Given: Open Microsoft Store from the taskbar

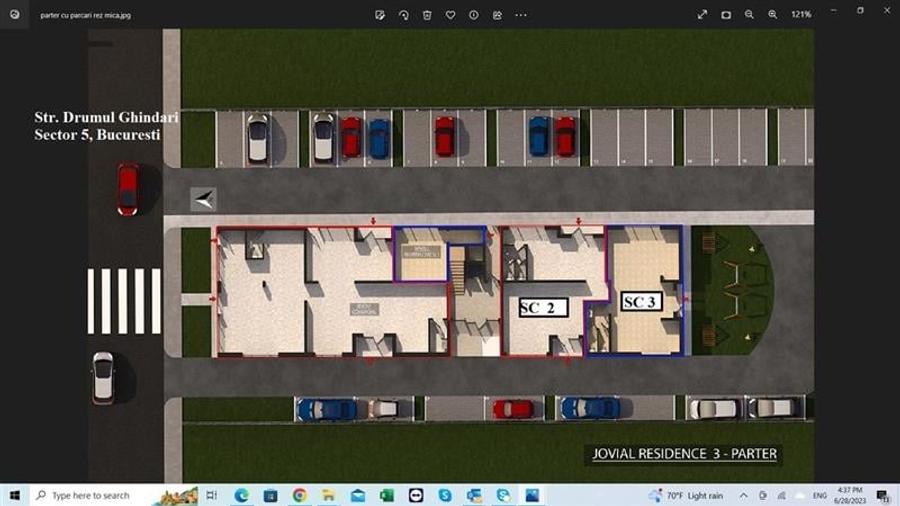Looking at the screenshot, I should click(x=270, y=495).
